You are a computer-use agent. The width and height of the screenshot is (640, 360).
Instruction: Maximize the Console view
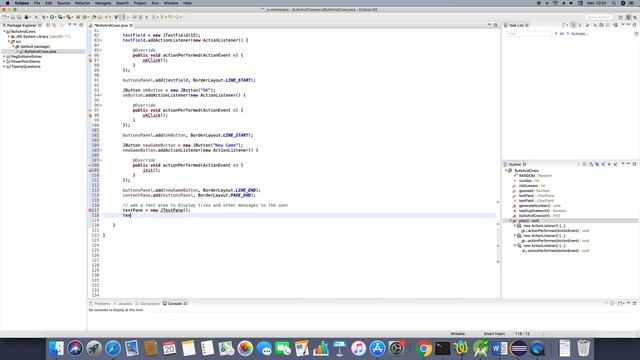pos(634,303)
